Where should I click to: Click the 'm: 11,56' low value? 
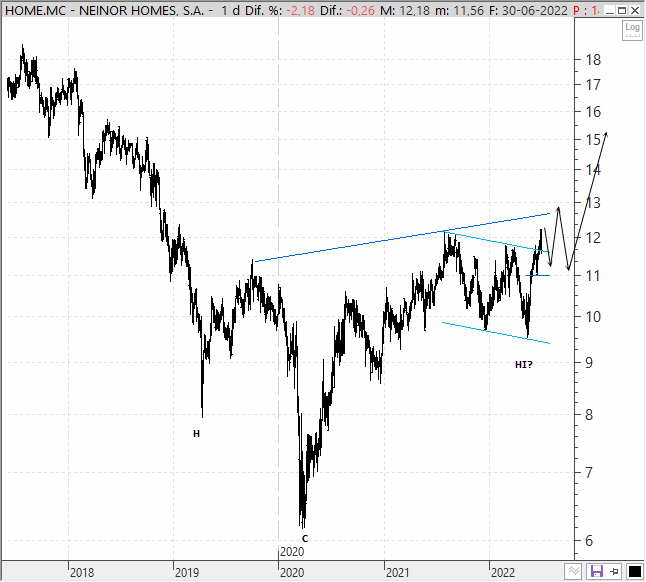point(460,10)
